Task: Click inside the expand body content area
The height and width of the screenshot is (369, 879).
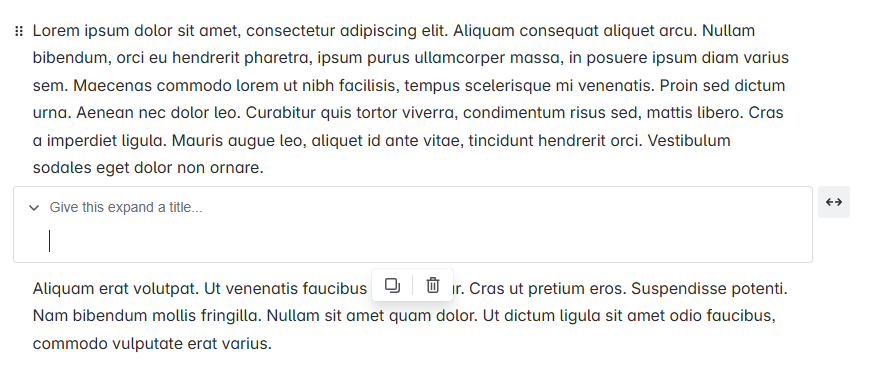Action: 426,241
